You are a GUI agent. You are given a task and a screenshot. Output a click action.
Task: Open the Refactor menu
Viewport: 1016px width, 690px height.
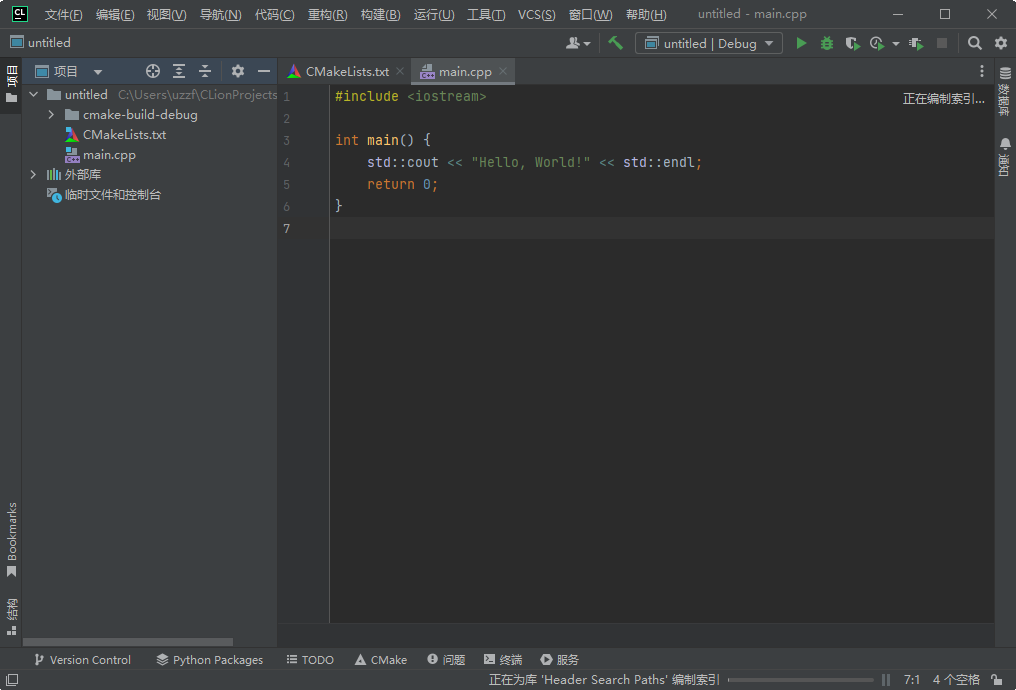point(327,14)
